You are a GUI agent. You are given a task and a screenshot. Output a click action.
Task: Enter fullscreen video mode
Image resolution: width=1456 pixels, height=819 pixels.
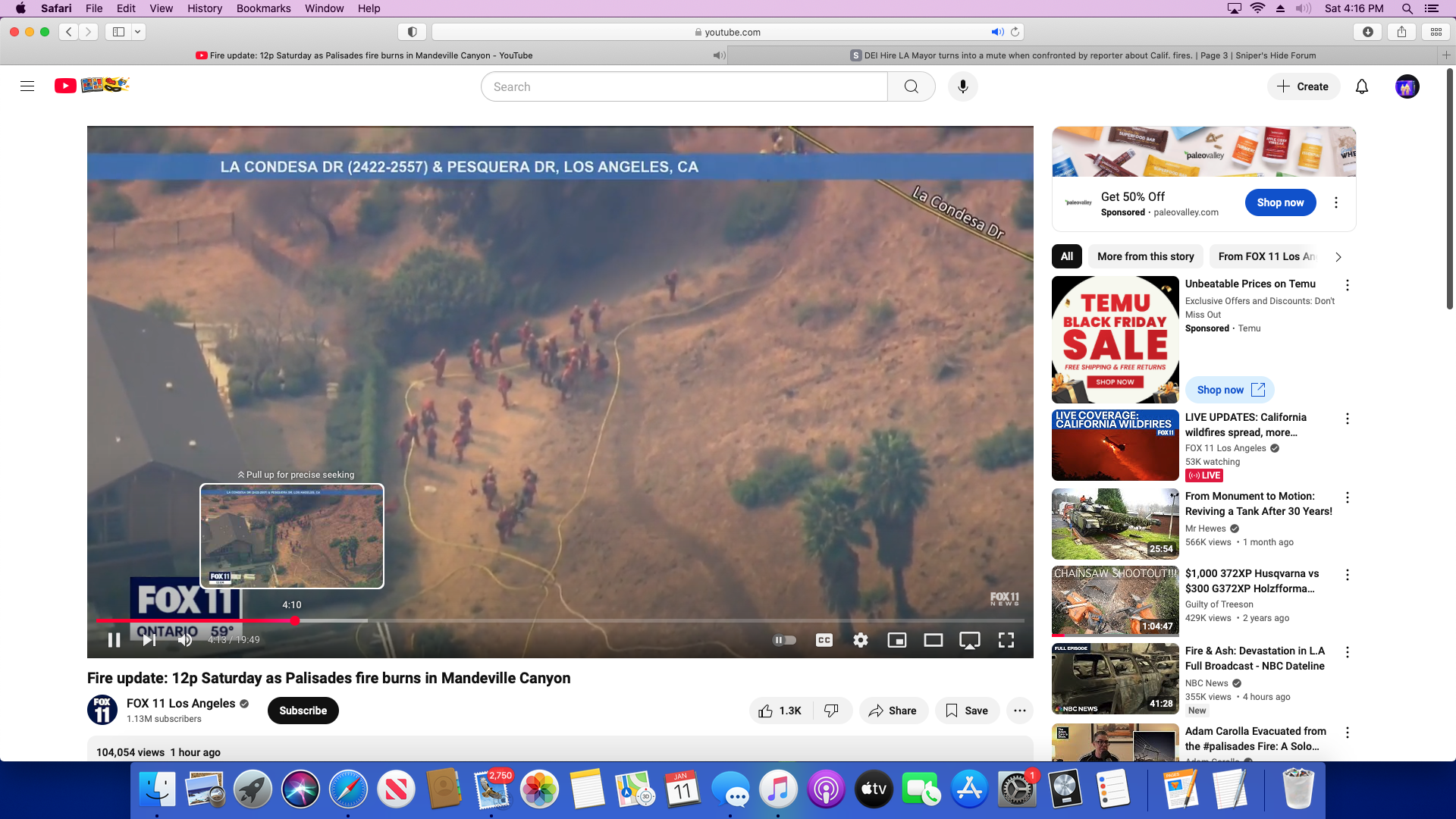1006,640
